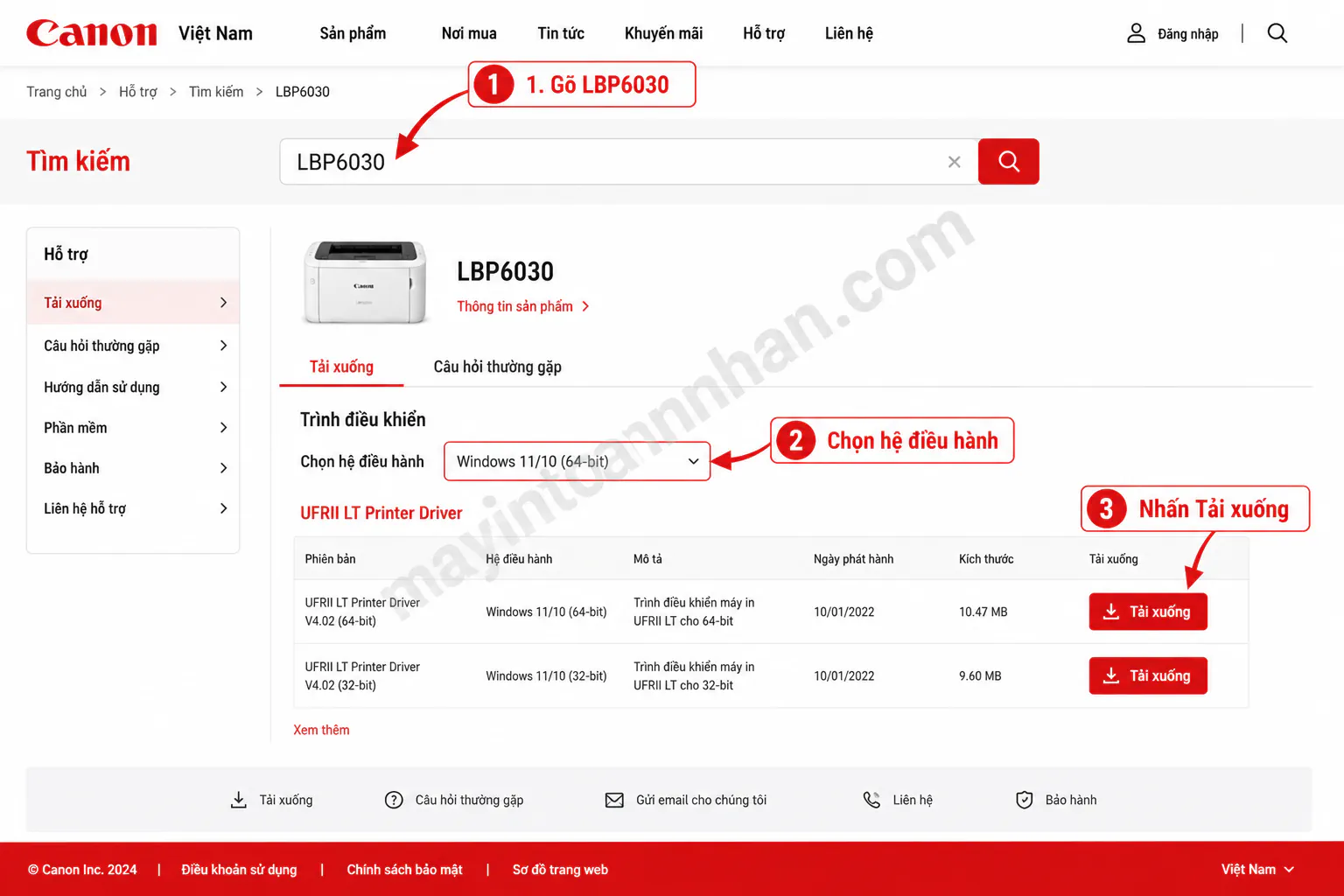Open the Gửi email cho chúng tôi link

click(701, 800)
